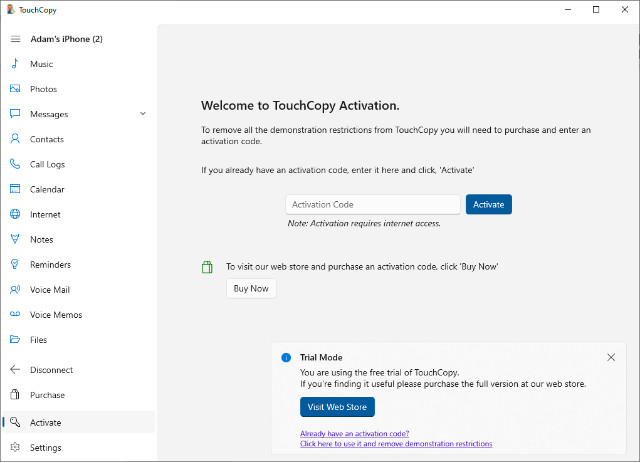Click the blue Activate button
640x463 pixels.
(x=489, y=204)
